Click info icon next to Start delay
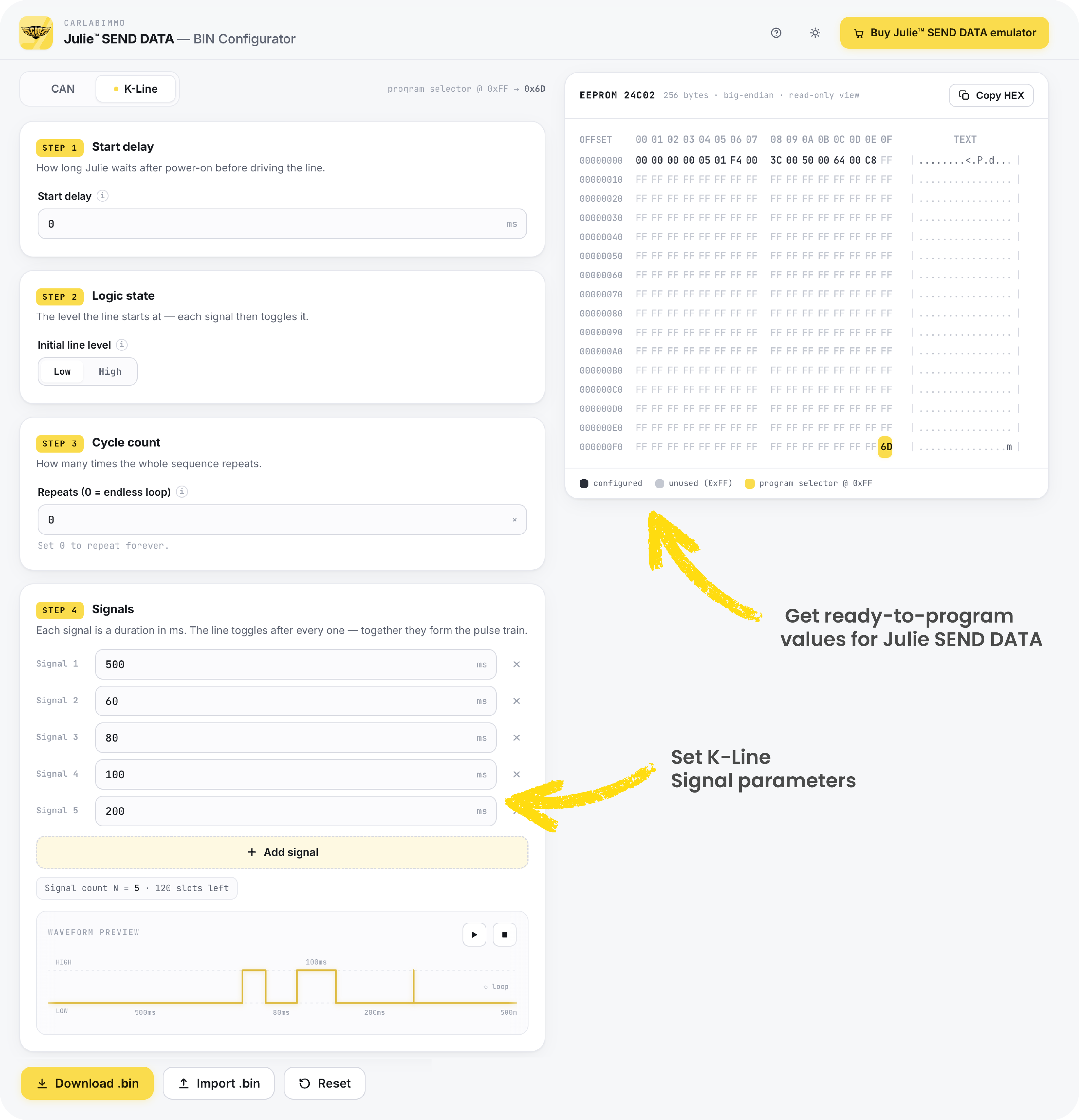Image resolution: width=1079 pixels, height=1120 pixels. coord(103,196)
